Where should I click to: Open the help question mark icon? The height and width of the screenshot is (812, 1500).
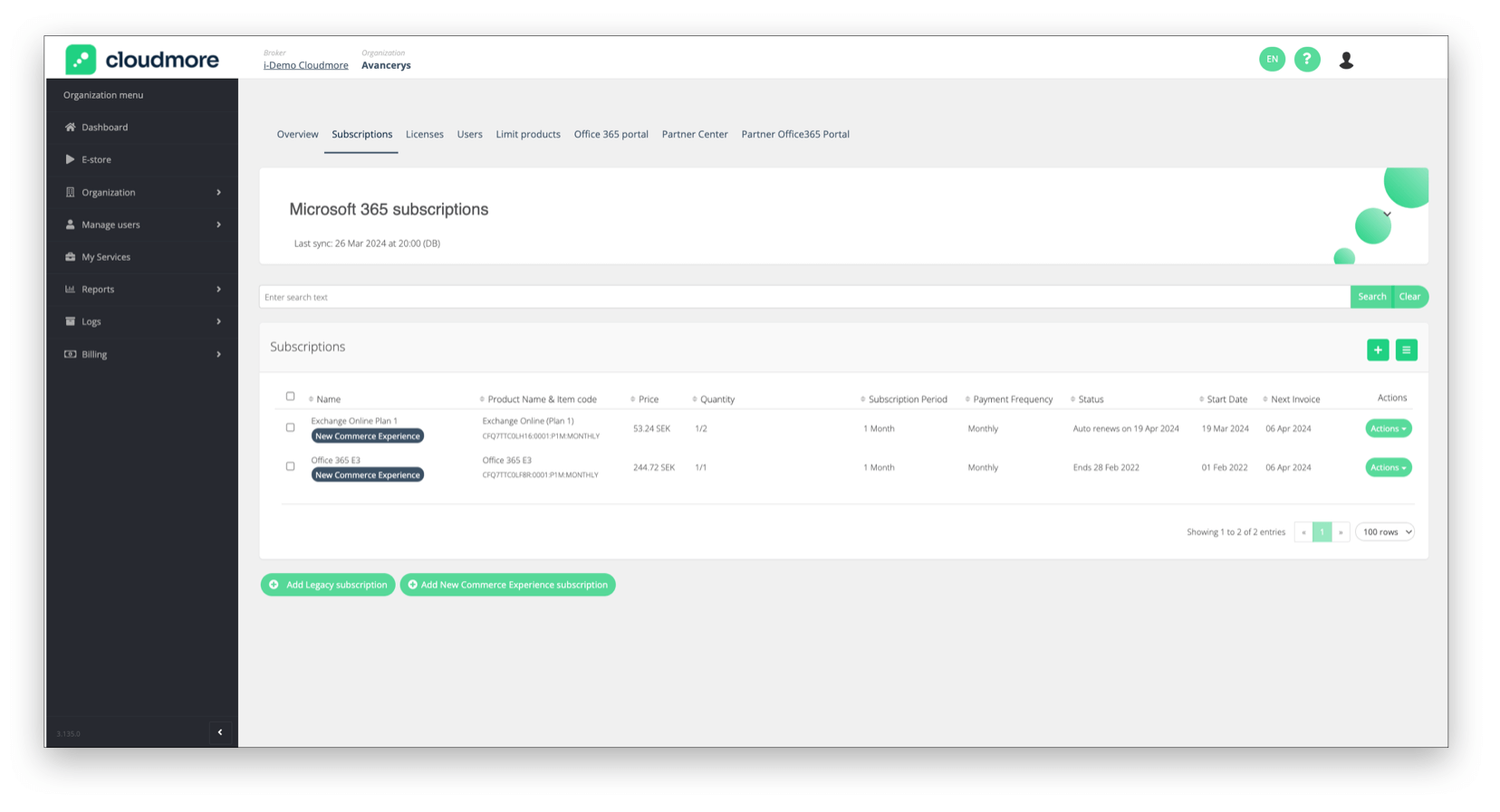[1307, 59]
